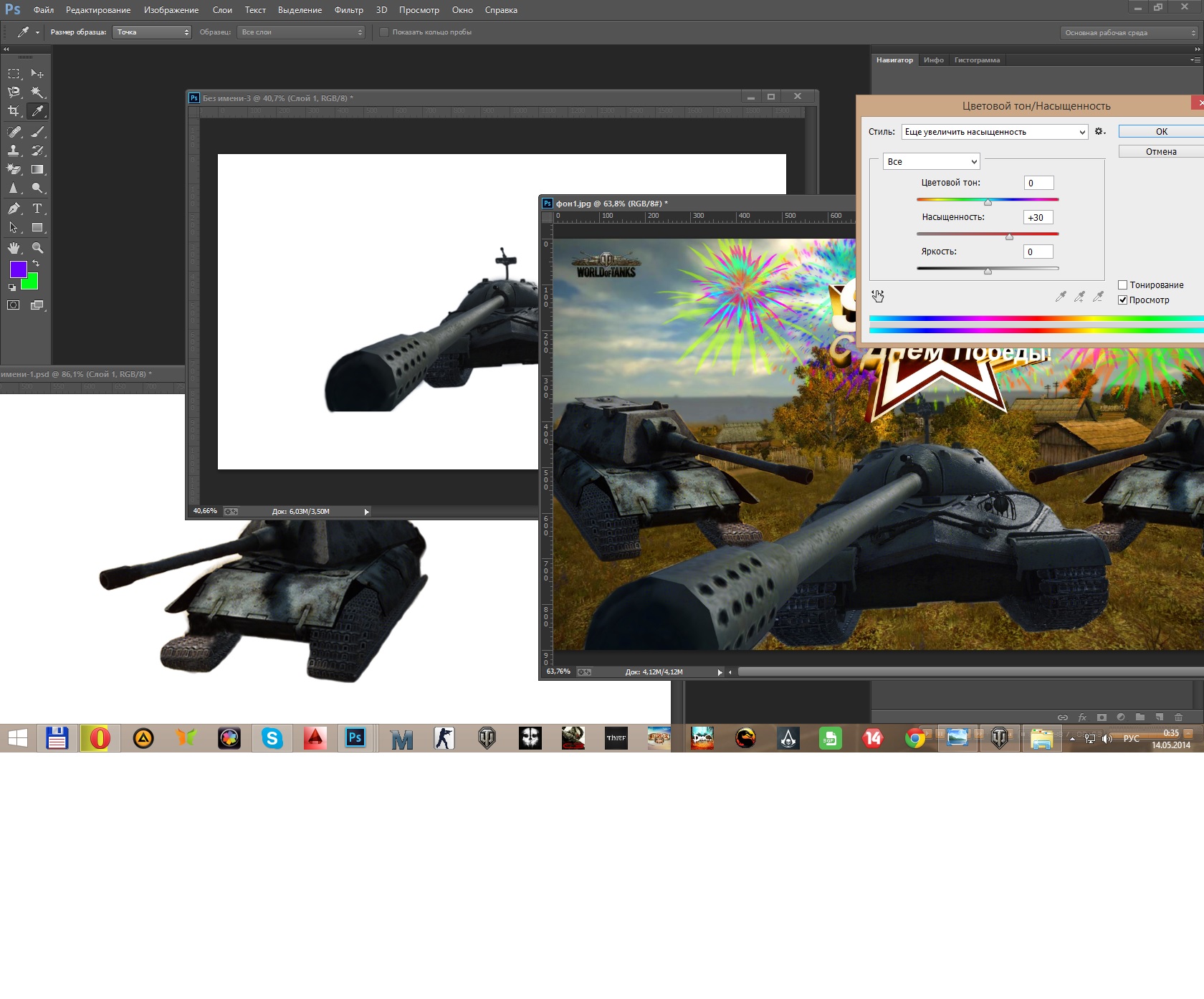Viewport: 1204px width, 999px height.
Task: Click the Насыщенность slider handle
Action: coord(1009,236)
